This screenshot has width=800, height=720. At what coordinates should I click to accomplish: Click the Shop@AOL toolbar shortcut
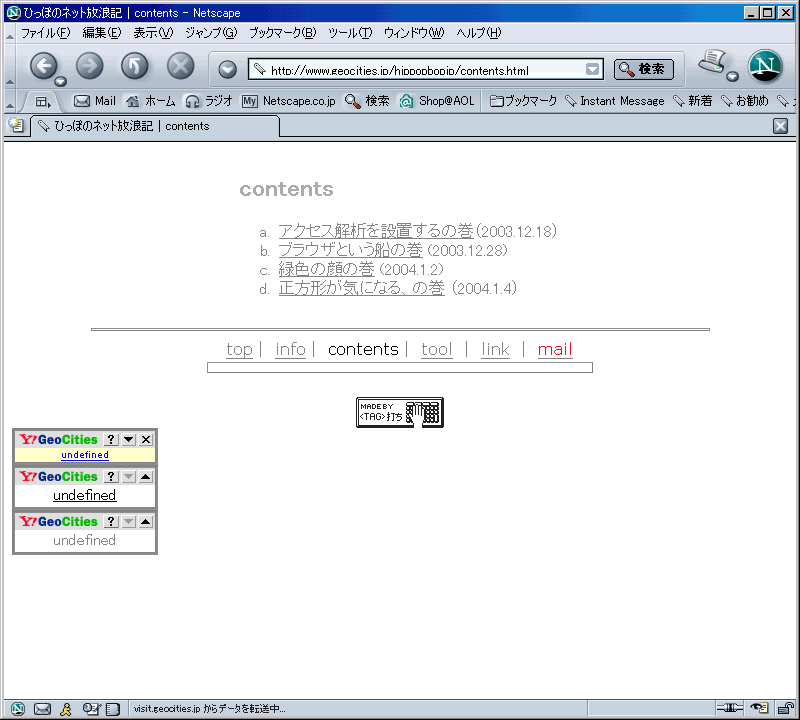(x=437, y=101)
